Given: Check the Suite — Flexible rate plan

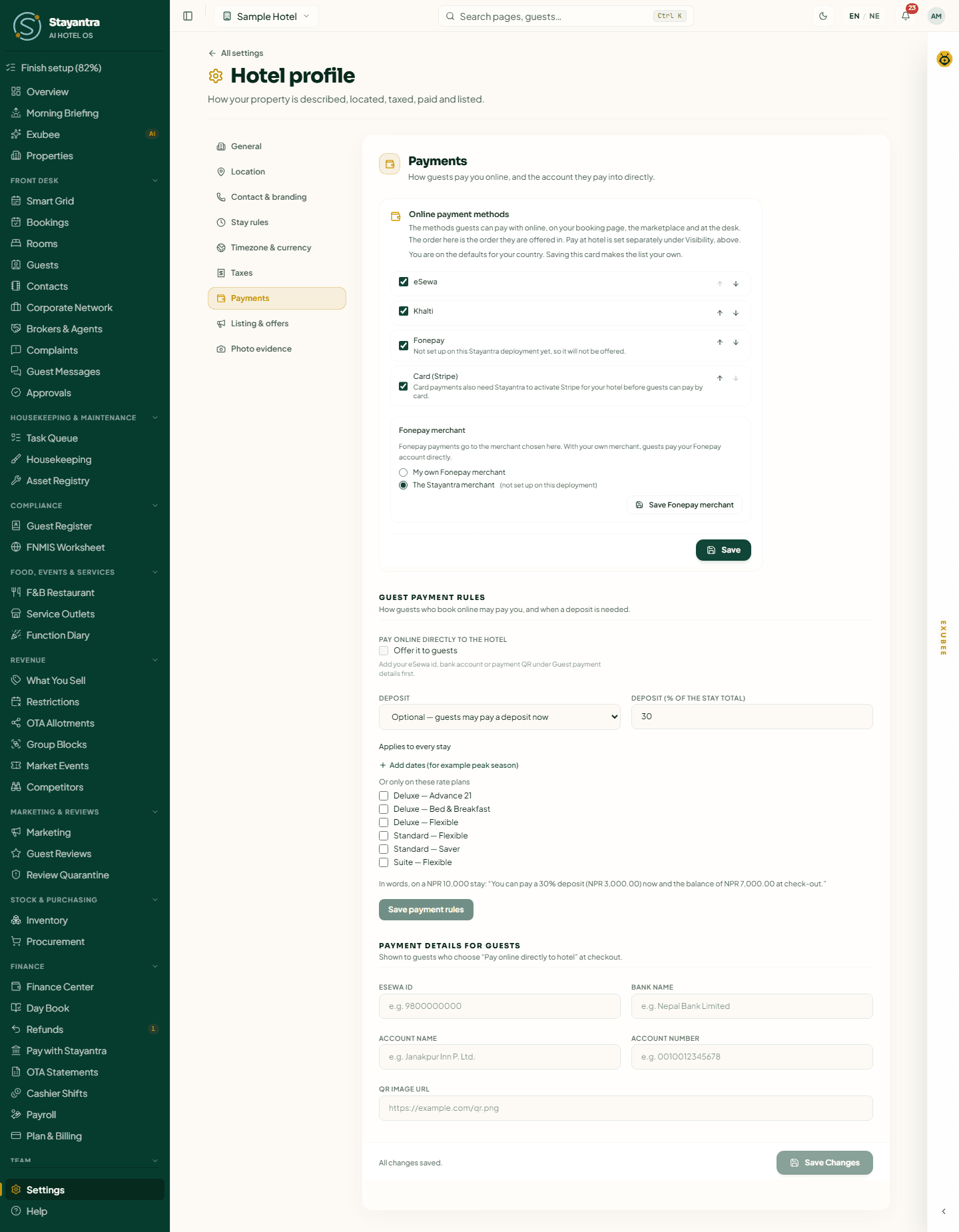Looking at the screenshot, I should pyautogui.click(x=384, y=862).
